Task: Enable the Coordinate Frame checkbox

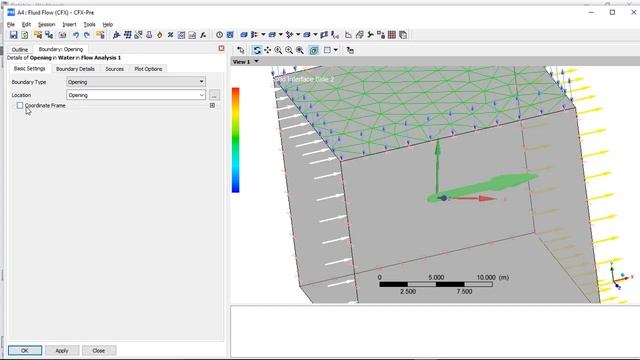Action: tap(20, 105)
